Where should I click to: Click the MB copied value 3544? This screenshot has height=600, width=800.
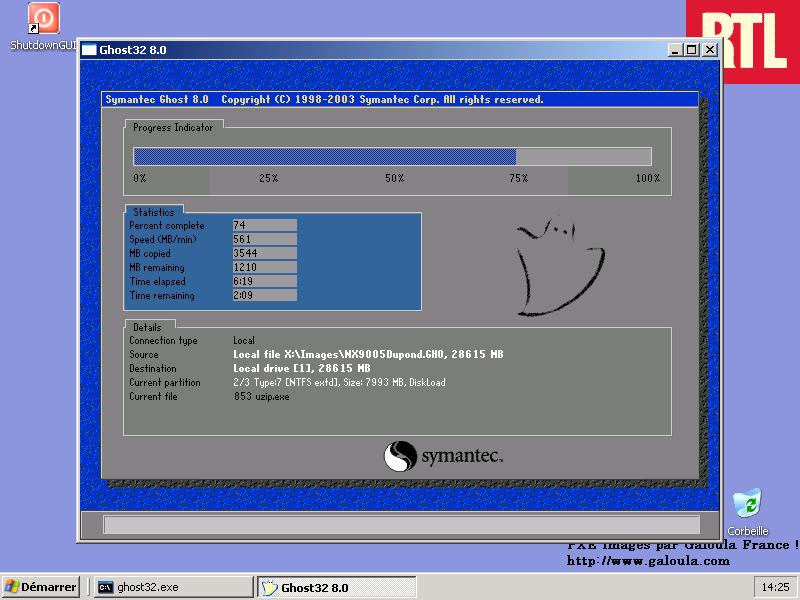[264, 253]
